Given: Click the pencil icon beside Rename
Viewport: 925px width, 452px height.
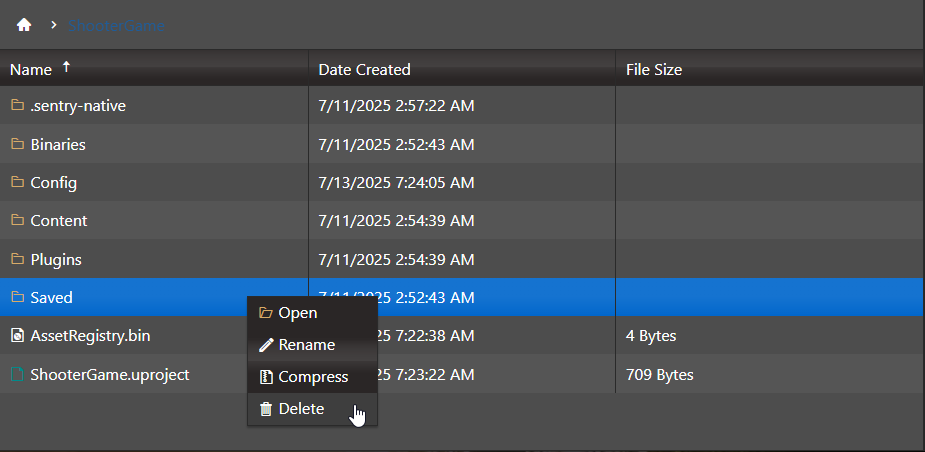Looking at the screenshot, I should click(266, 345).
